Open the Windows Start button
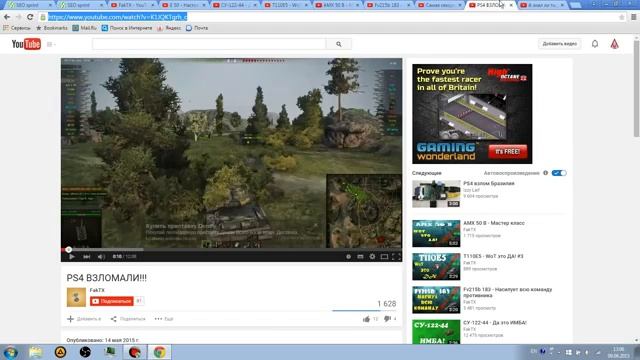This screenshot has height=360, width=640. 11,352
